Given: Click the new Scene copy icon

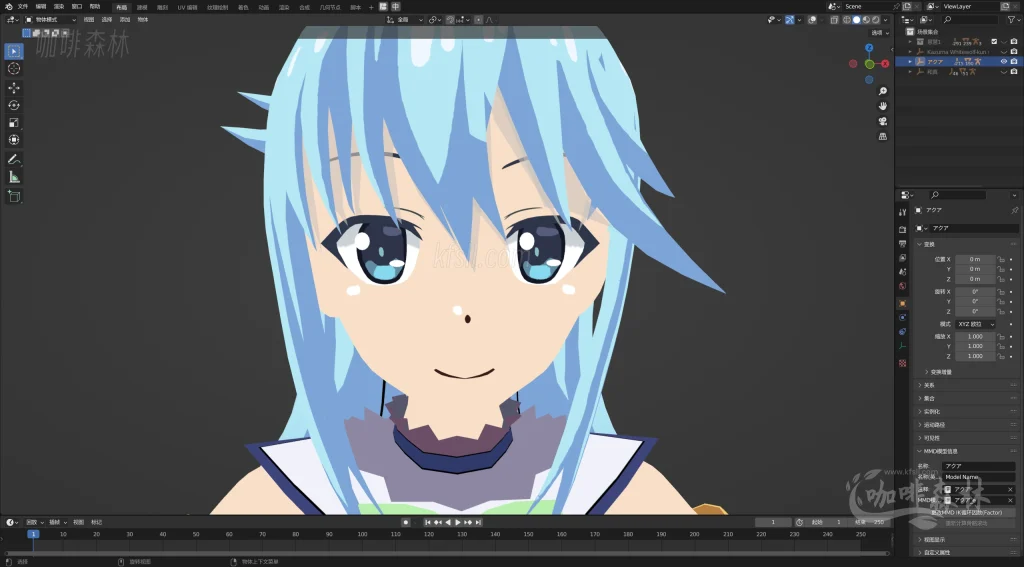Looking at the screenshot, I should [x=906, y=7].
